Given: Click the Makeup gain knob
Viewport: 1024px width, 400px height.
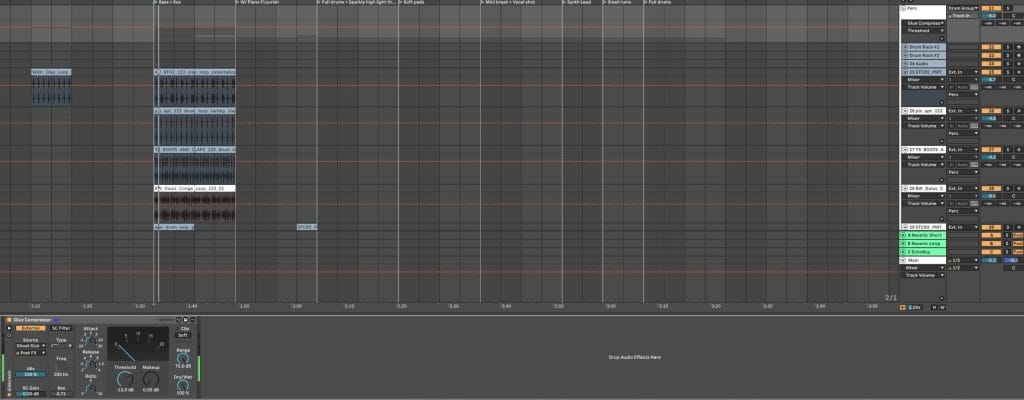Looking at the screenshot, I should [x=151, y=378].
